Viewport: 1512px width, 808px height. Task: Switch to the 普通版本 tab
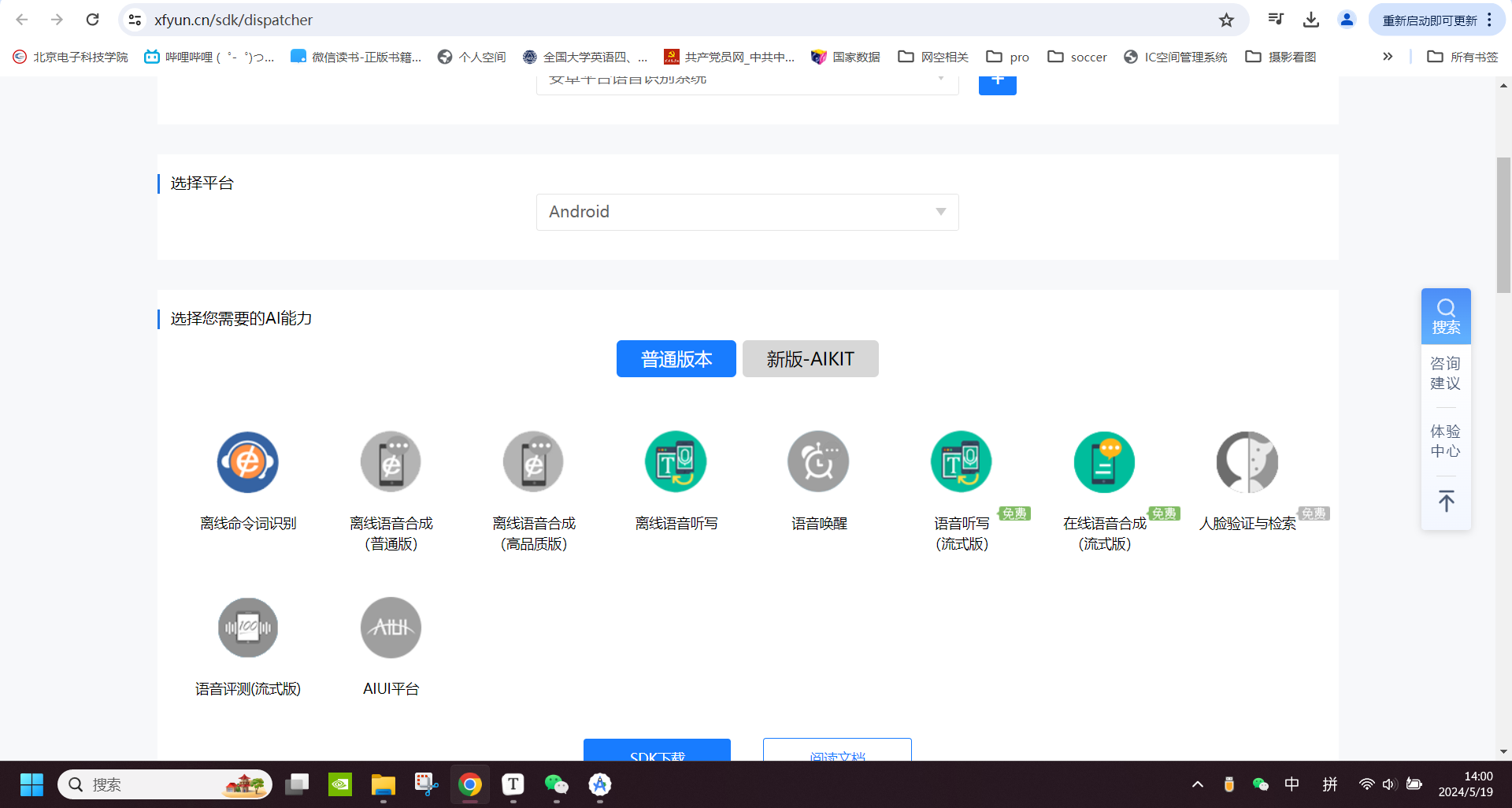click(x=676, y=359)
